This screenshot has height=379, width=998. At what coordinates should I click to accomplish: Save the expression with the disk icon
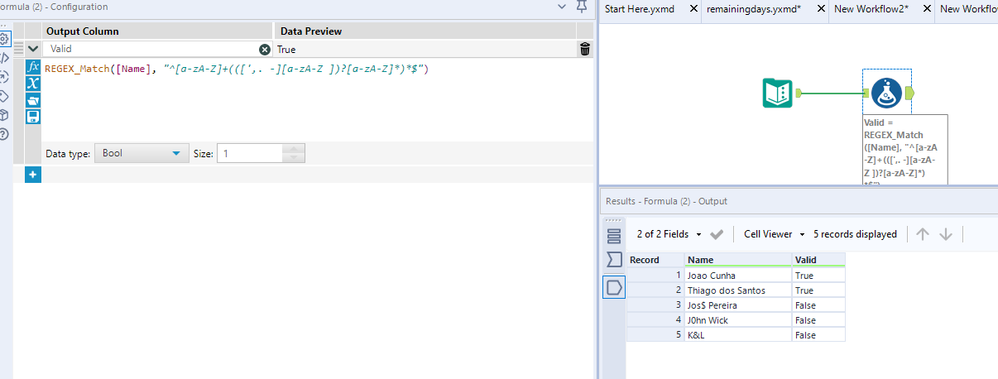point(33,117)
